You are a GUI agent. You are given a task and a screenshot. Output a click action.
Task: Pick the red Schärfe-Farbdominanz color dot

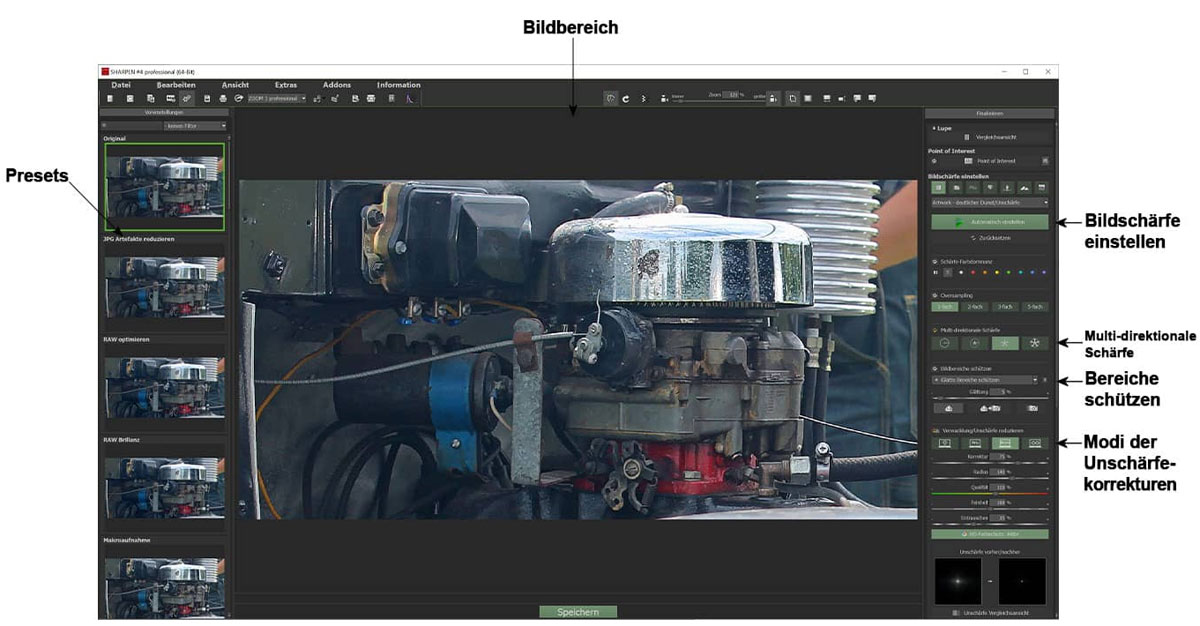(973, 272)
